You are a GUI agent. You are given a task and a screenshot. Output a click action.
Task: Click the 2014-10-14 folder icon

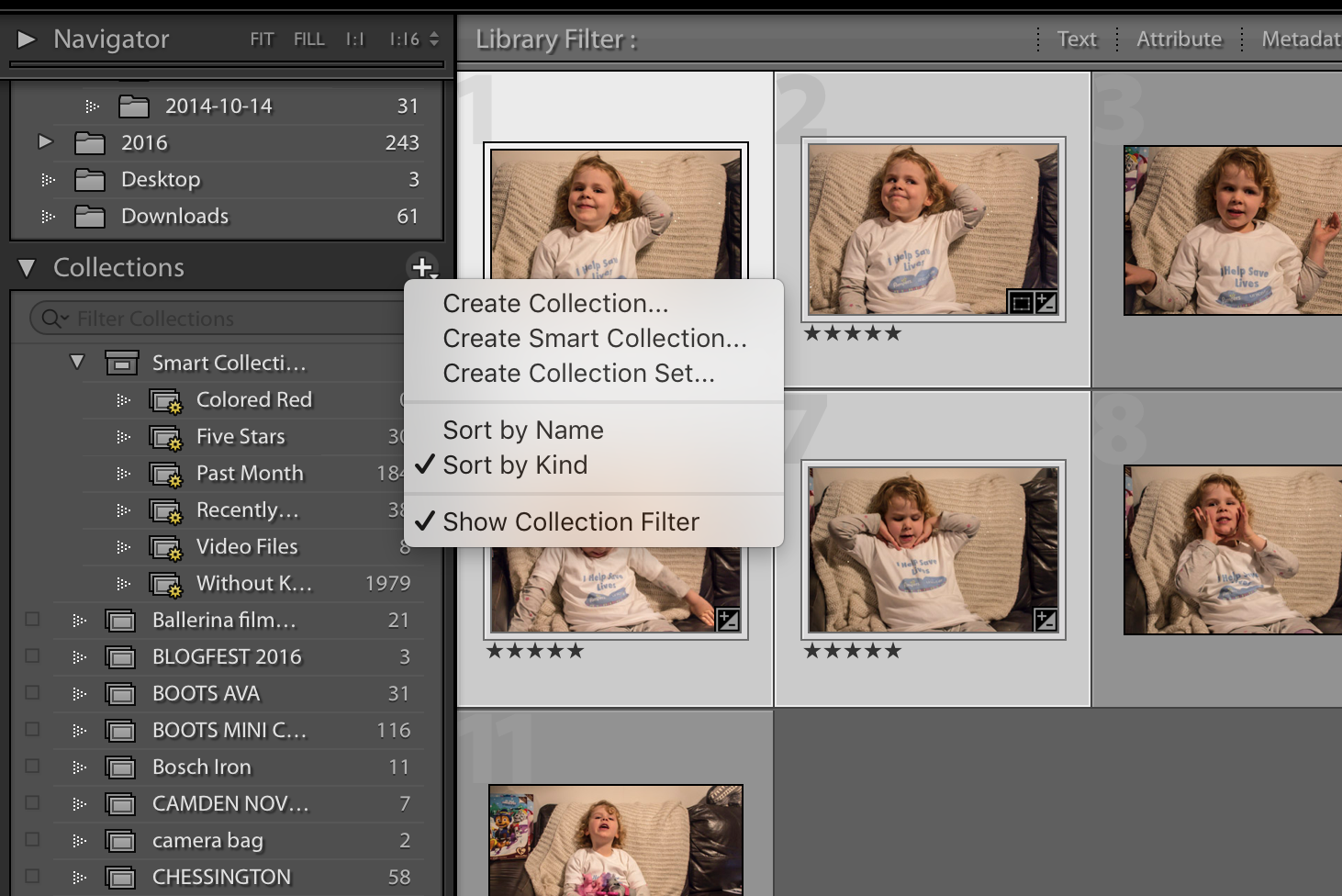click(x=134, y=106)
